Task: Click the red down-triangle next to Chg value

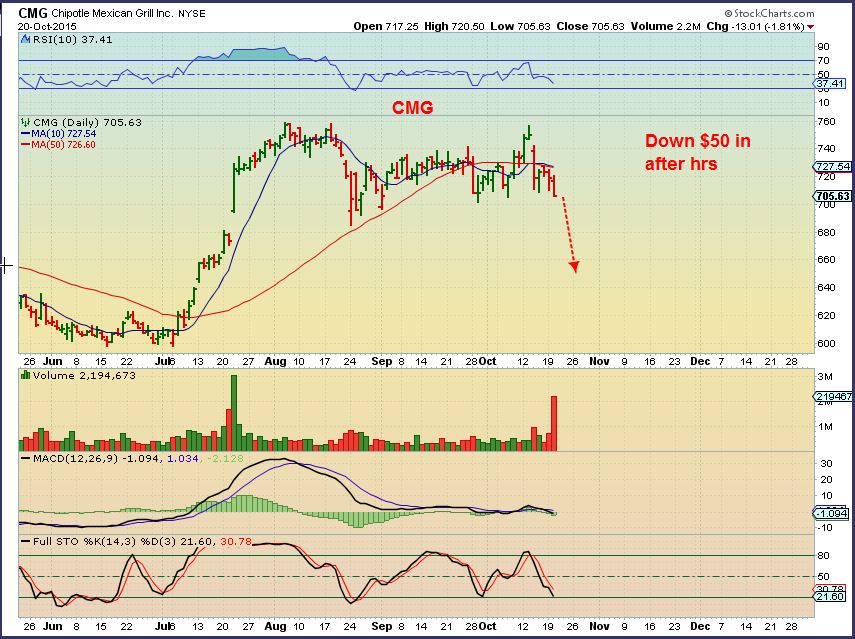Action: (811, 27)
